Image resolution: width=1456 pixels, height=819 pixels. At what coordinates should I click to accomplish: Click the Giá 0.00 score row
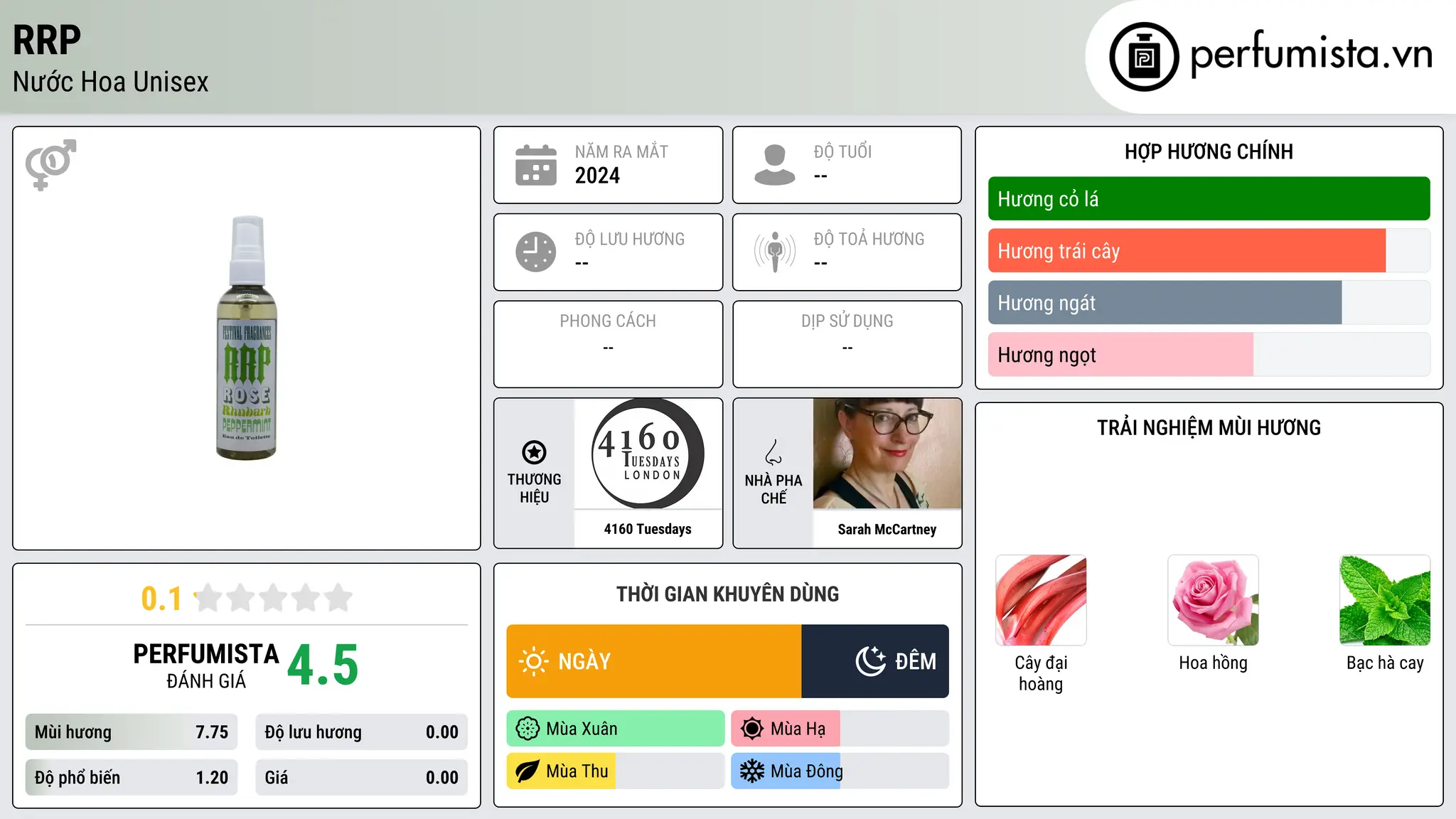361,778
